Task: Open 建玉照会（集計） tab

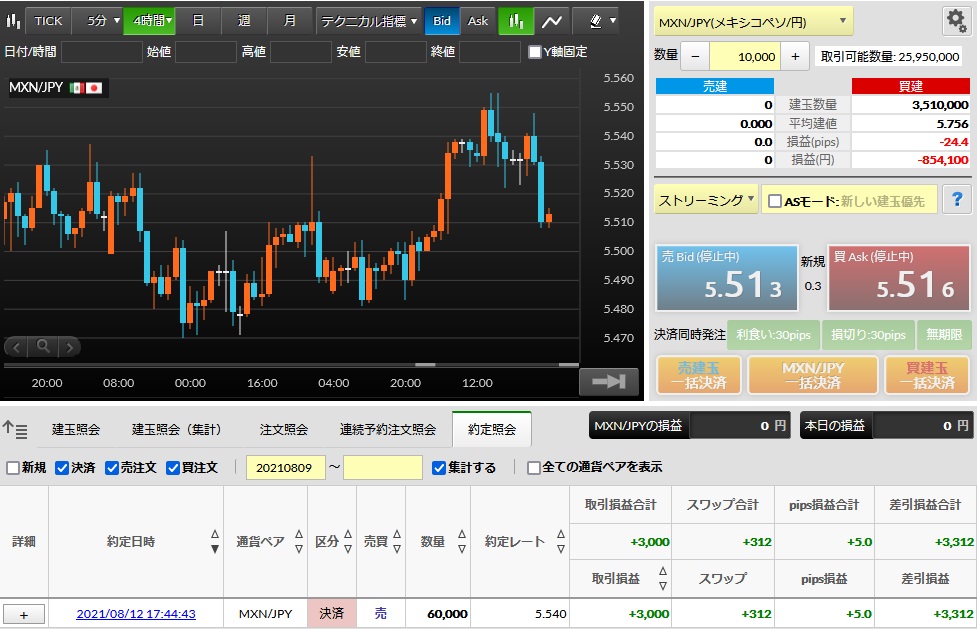Action: (177, 430)
